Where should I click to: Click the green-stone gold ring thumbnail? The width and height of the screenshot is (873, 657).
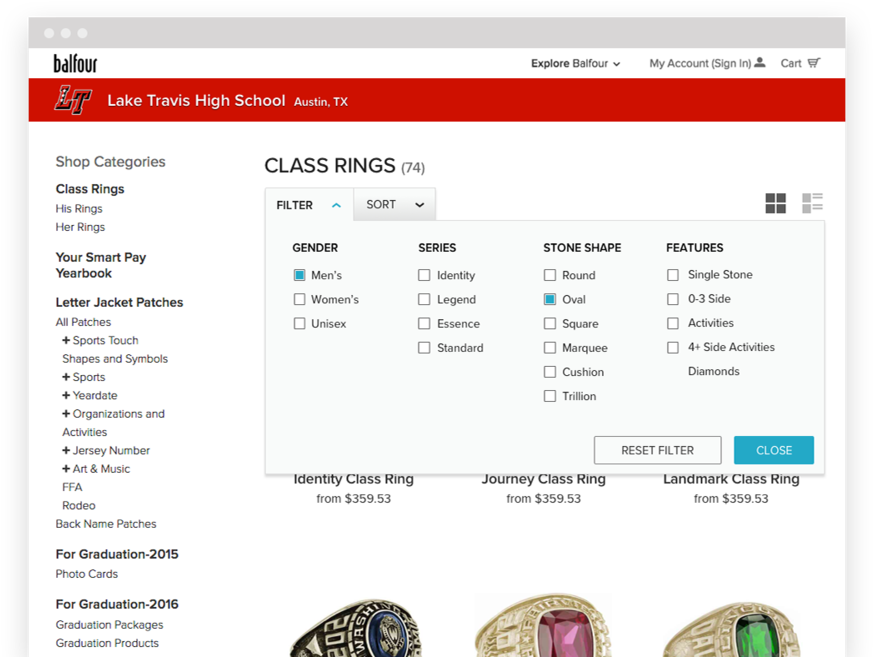(732, 629)
